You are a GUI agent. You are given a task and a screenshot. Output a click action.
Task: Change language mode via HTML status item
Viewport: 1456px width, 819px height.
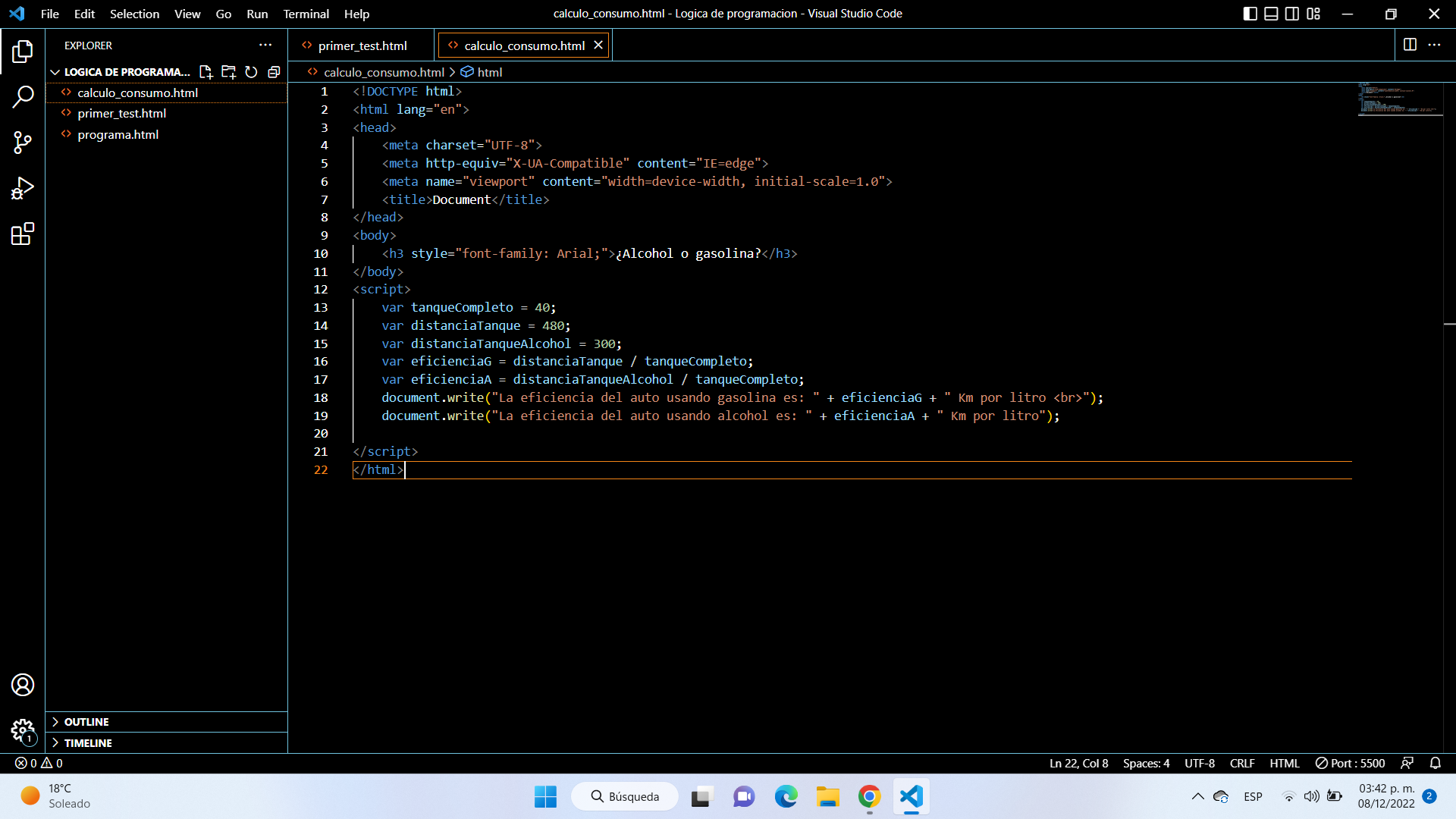click(x=1285, y=763)
